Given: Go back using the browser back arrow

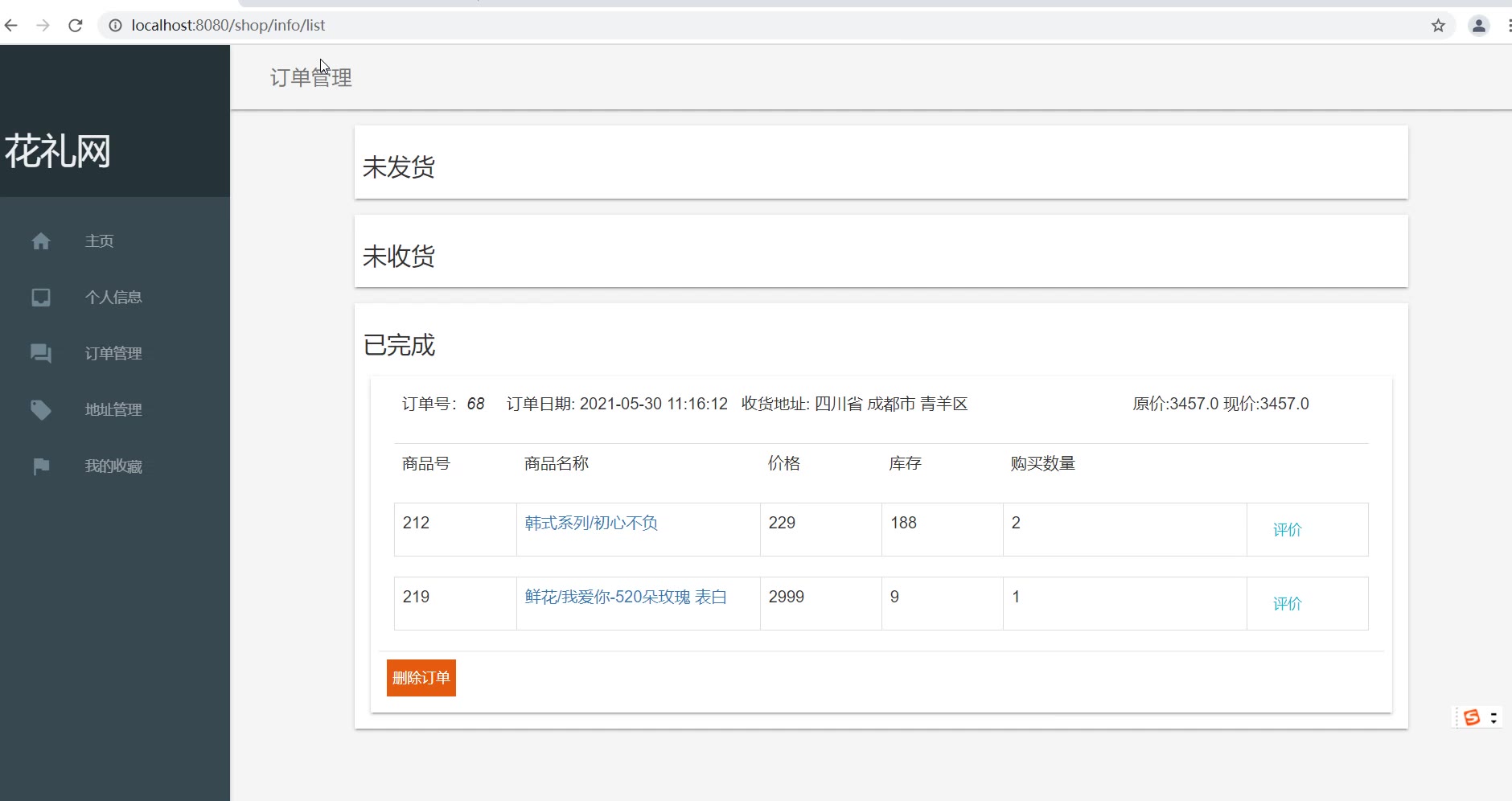Looking at the screenshot, I should (11, 26).
